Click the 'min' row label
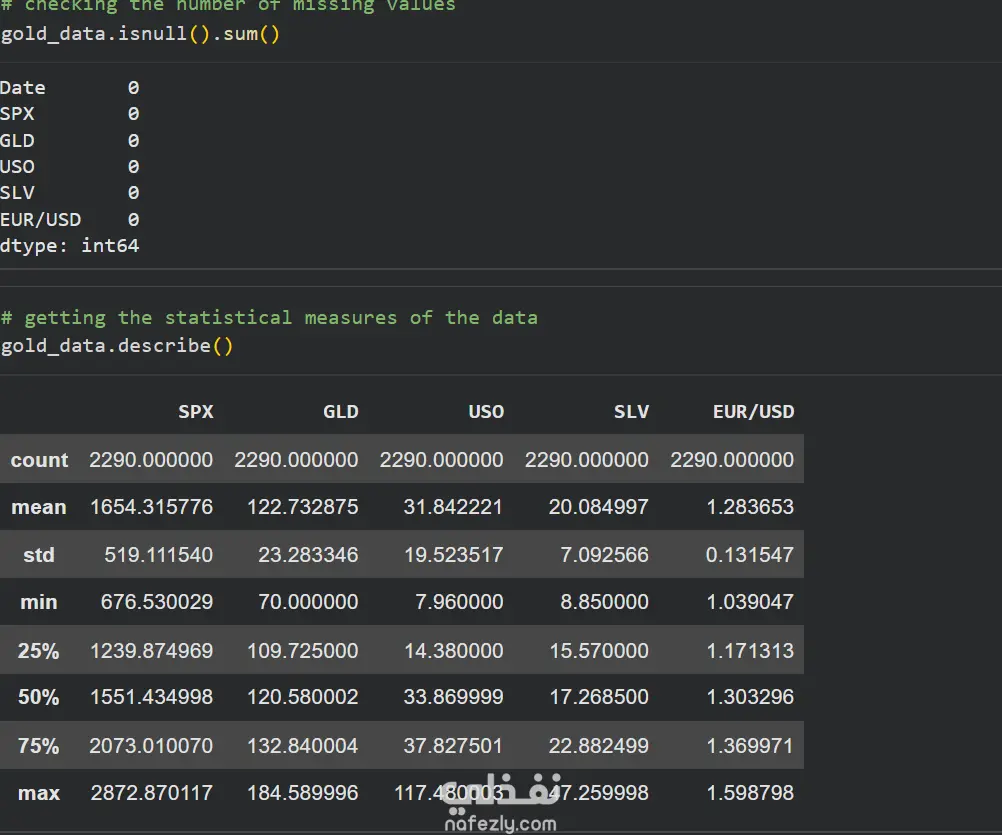The height and width of the screenshot is (835, 1002). point(39,602)
